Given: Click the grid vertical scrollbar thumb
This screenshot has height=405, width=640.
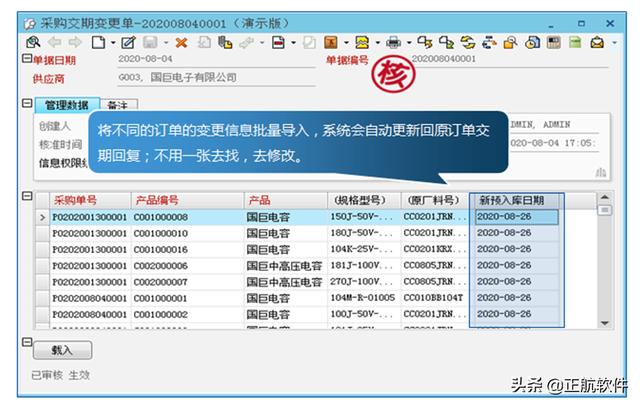Looking at the screenshot, I should [x=605, y=210].
